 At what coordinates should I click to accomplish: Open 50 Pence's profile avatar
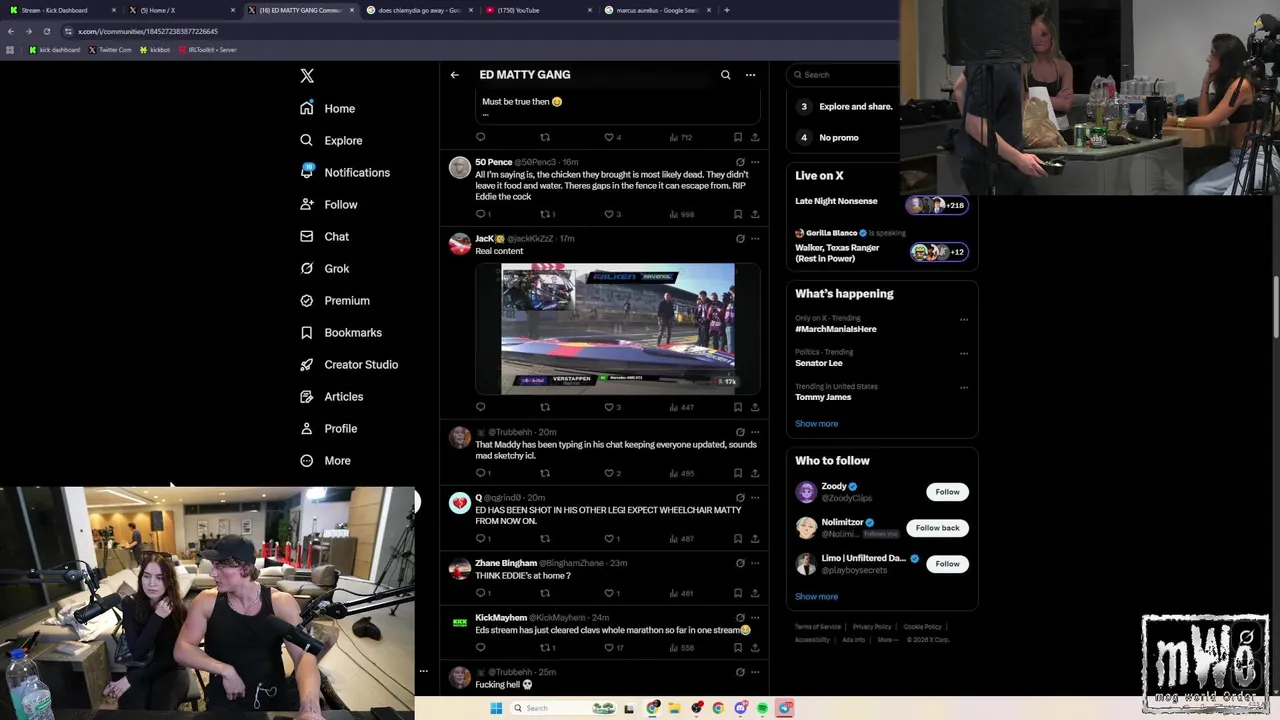click(x=460, y=167)
